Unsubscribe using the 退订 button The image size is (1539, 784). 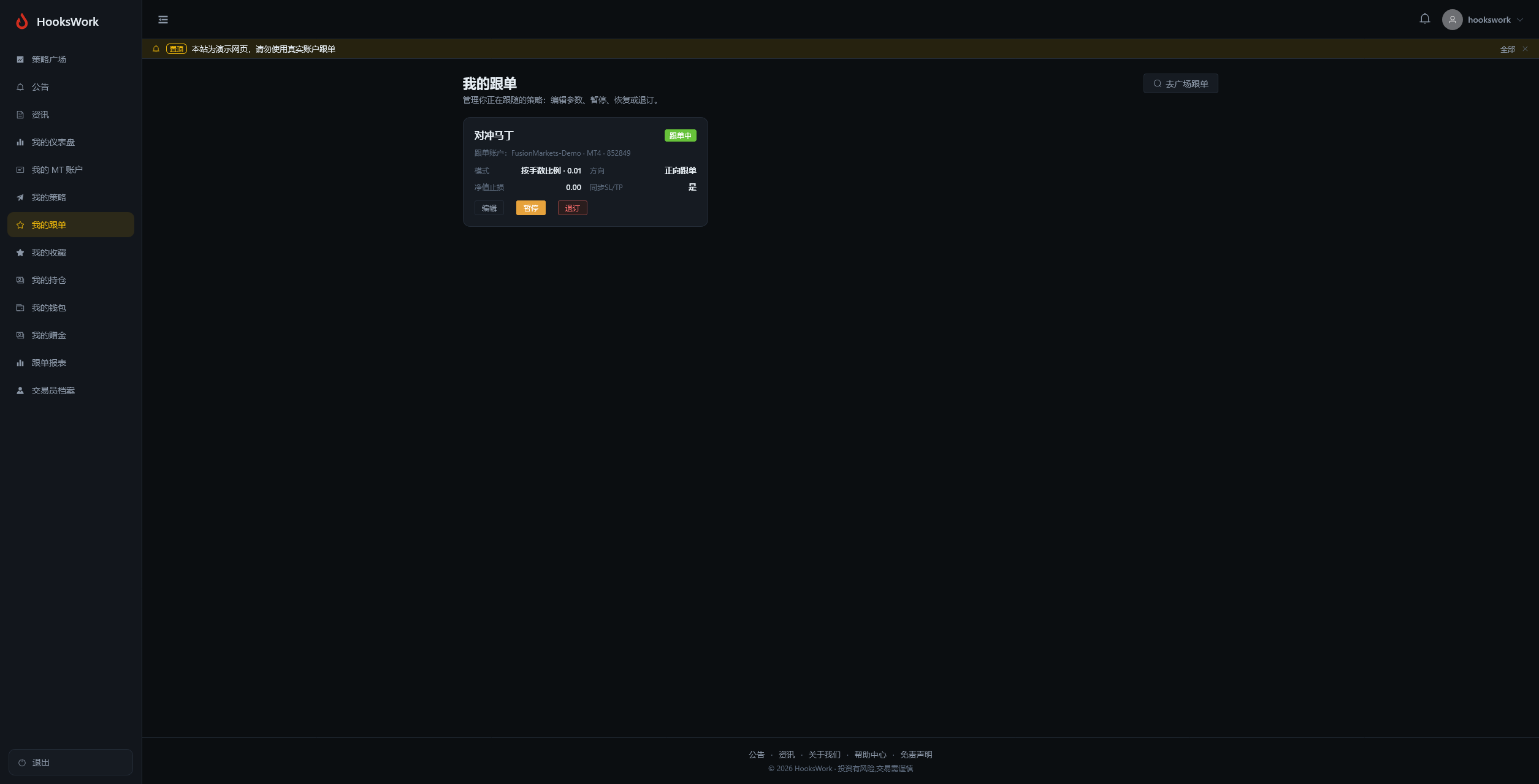point(573,208)
